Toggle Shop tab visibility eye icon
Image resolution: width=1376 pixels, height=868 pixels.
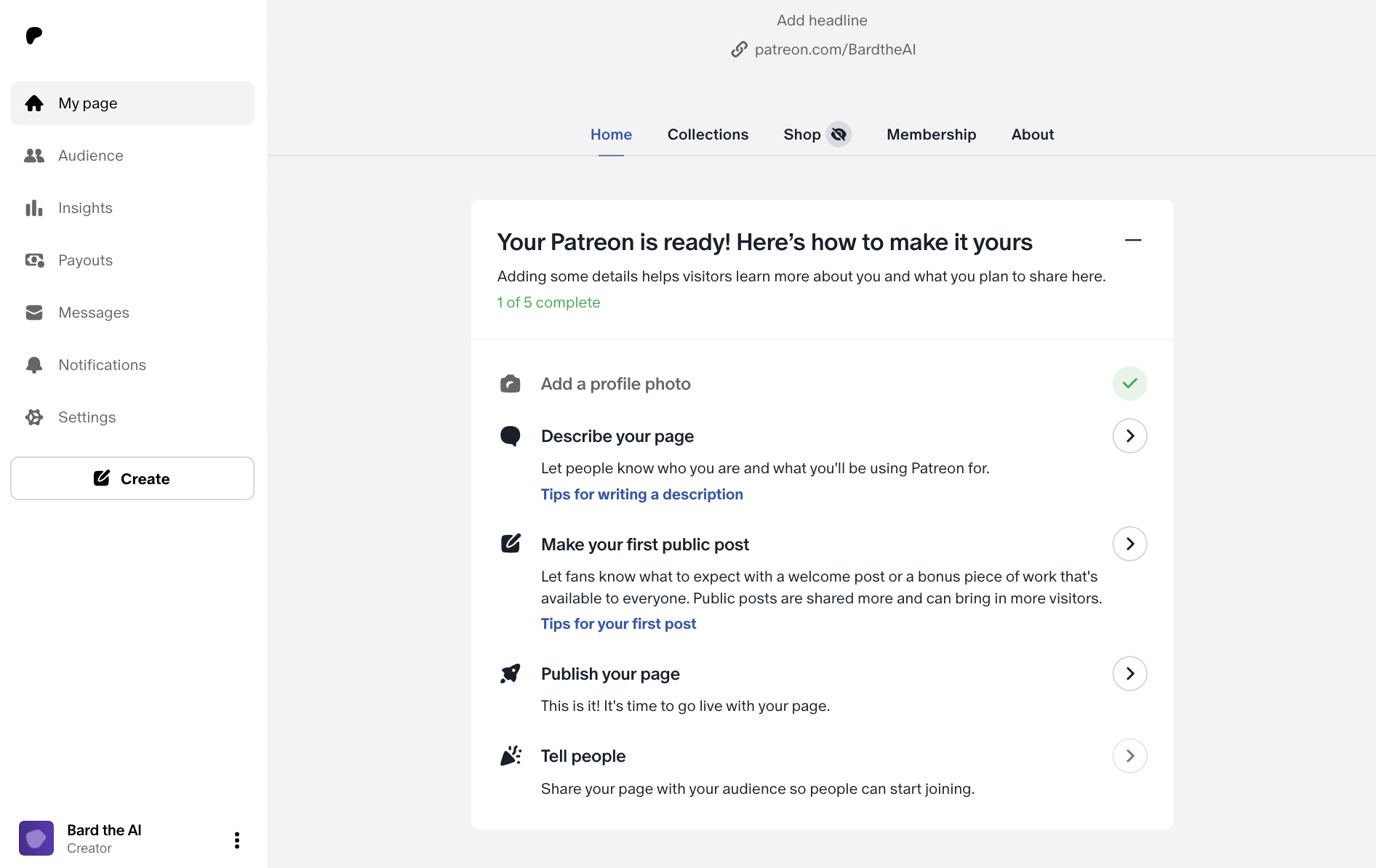839,134
